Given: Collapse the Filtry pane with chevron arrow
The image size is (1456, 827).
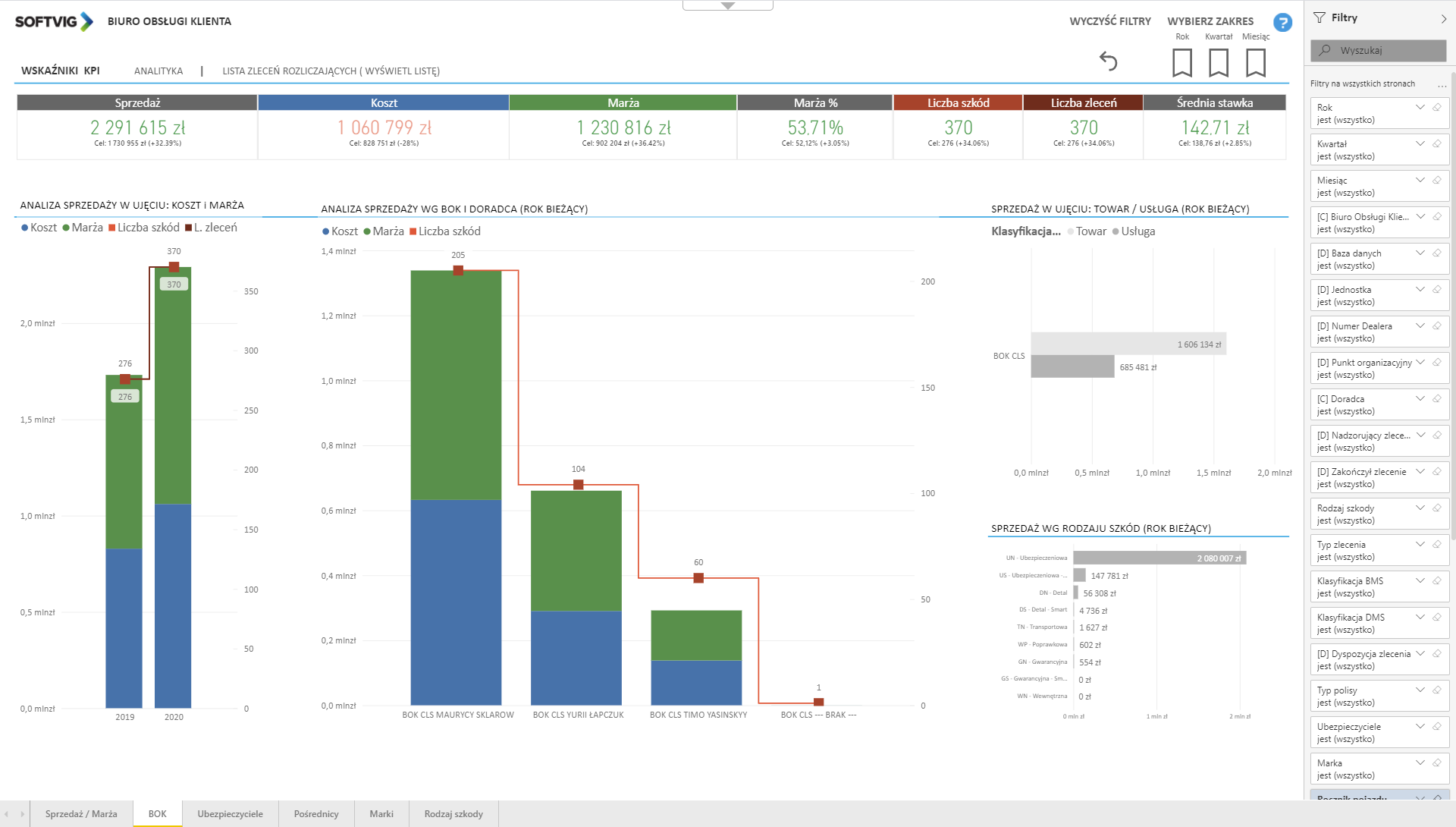Looking at the screenshot, I should coord(1443,18).
